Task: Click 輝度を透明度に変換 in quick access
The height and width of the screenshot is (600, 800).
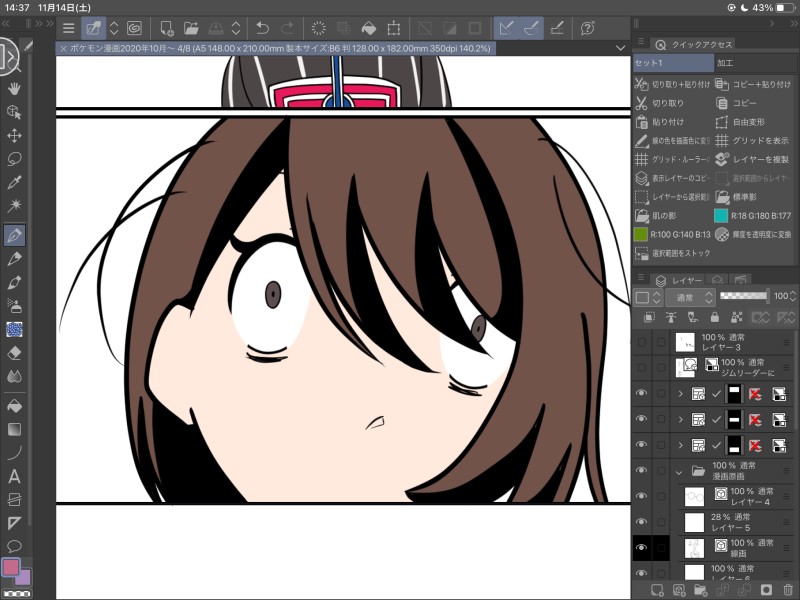Action: tap(754, 235)
